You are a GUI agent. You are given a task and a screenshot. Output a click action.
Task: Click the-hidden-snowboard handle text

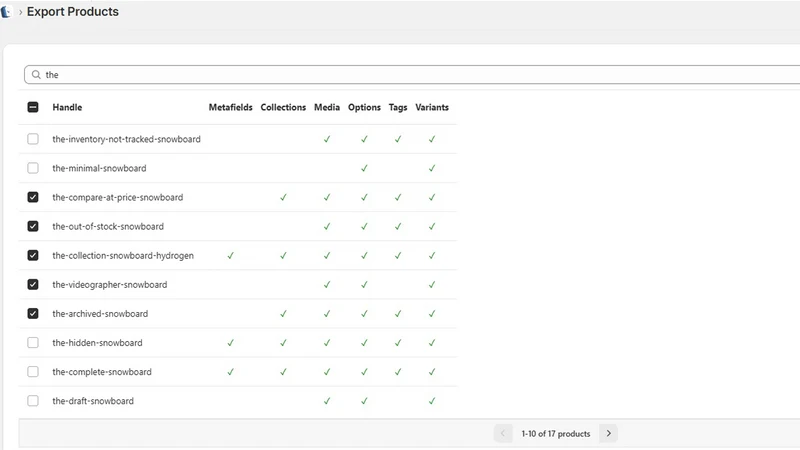point(97,342)
